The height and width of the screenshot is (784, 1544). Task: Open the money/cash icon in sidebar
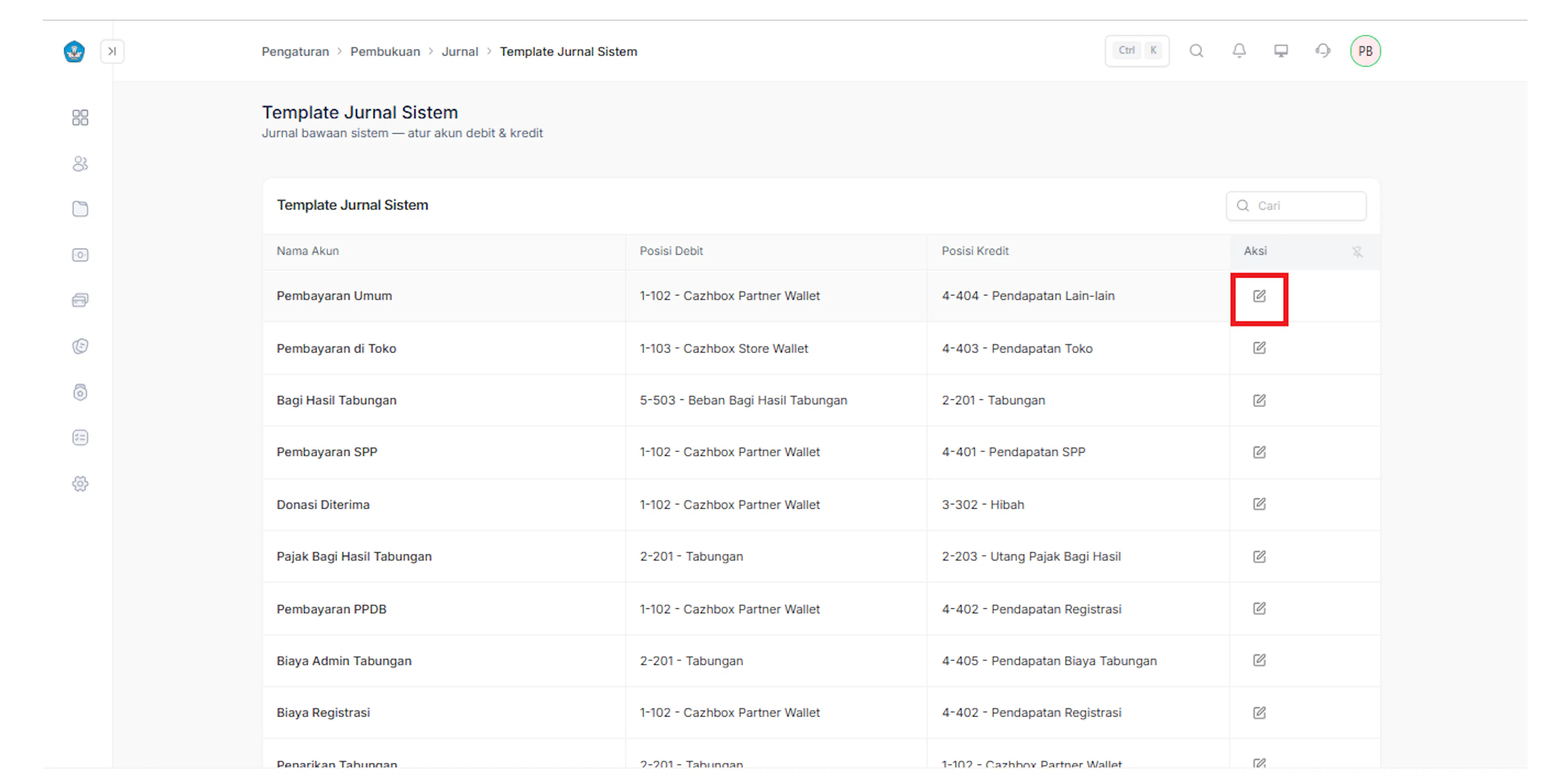tap(80, 255)
